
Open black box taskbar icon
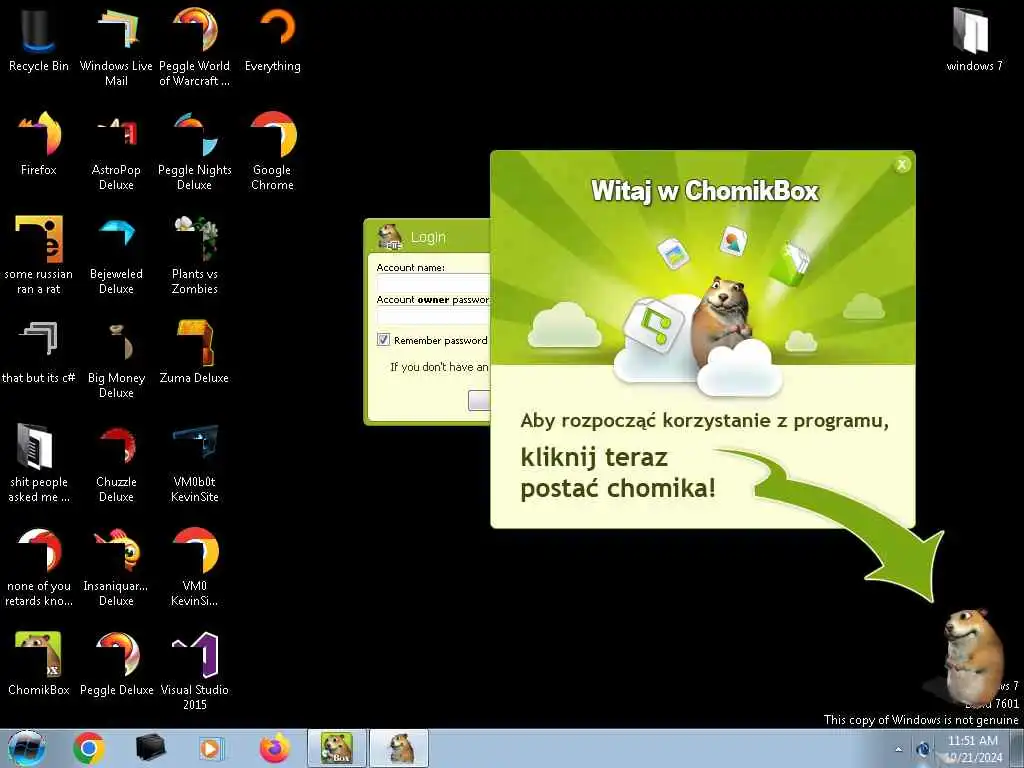coord(150,748)
